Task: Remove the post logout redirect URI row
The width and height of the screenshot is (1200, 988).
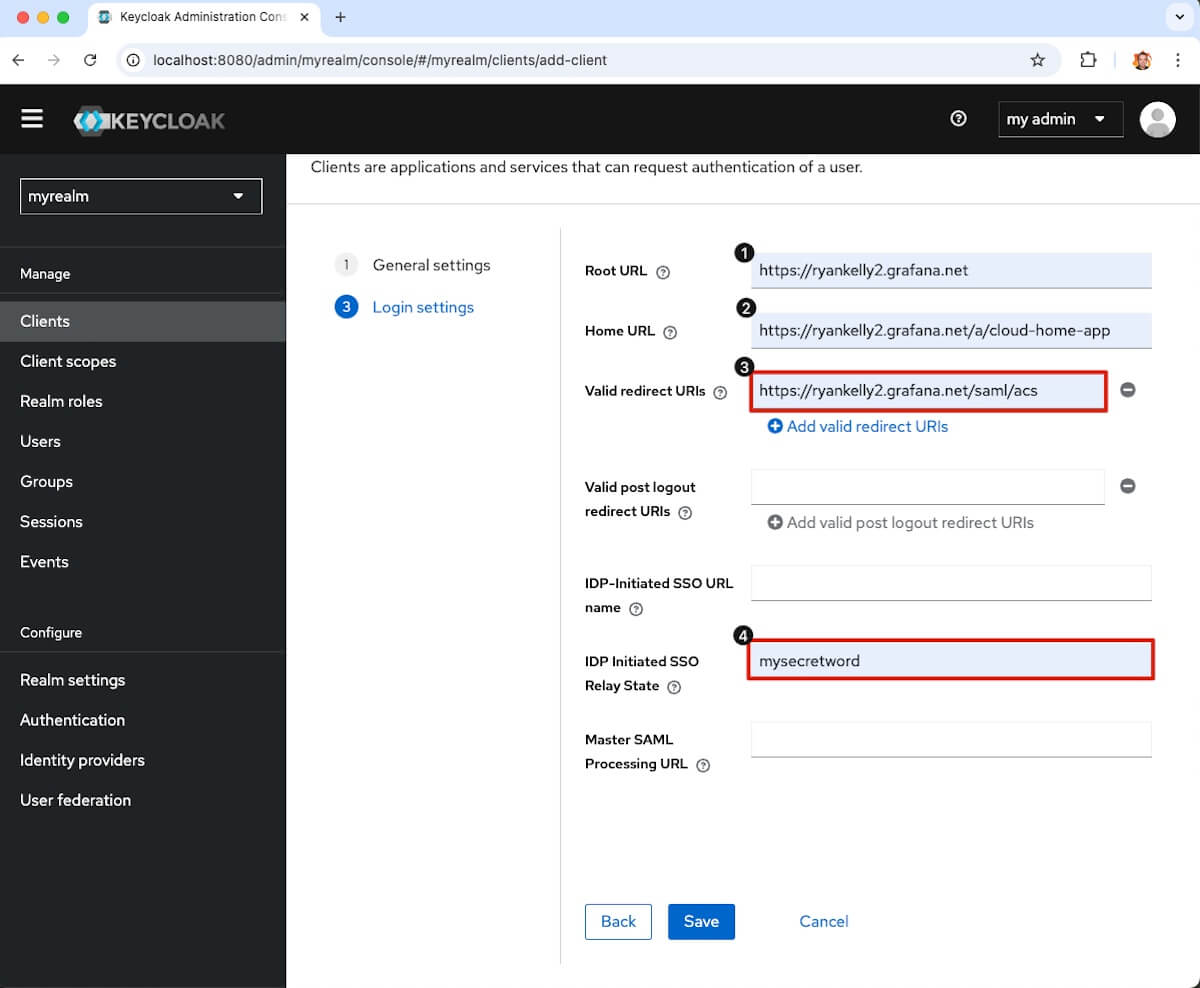Action: tap(1127, 486)
